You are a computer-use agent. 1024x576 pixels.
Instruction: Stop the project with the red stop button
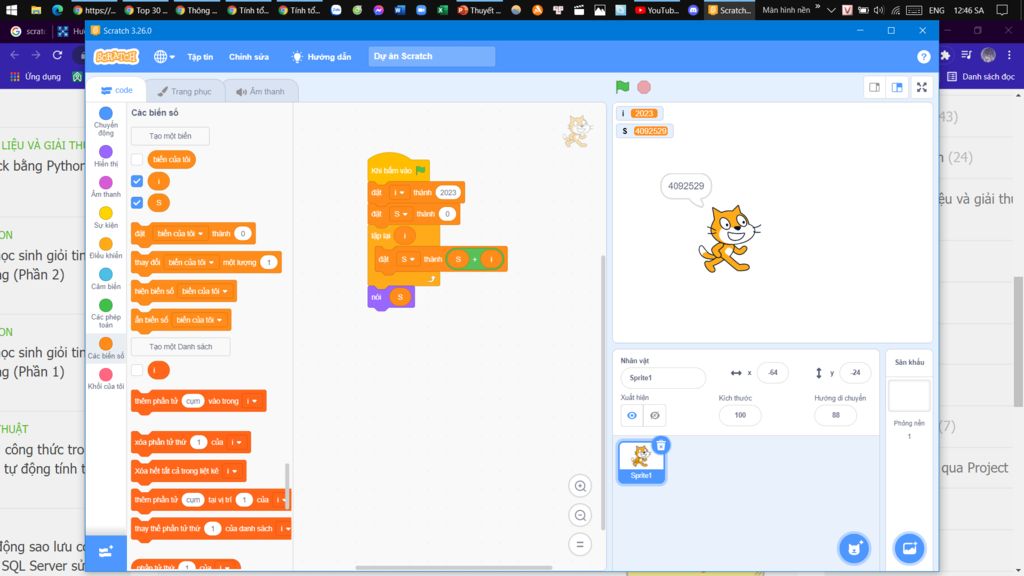(x=644, y=87)
